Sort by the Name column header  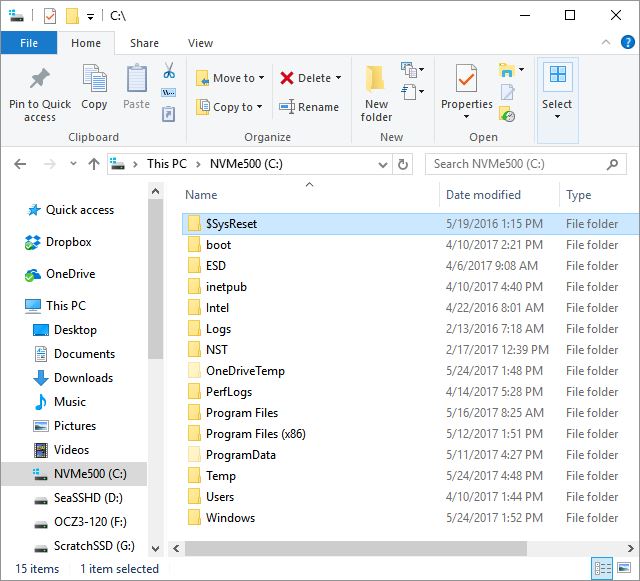click(309, 195)
